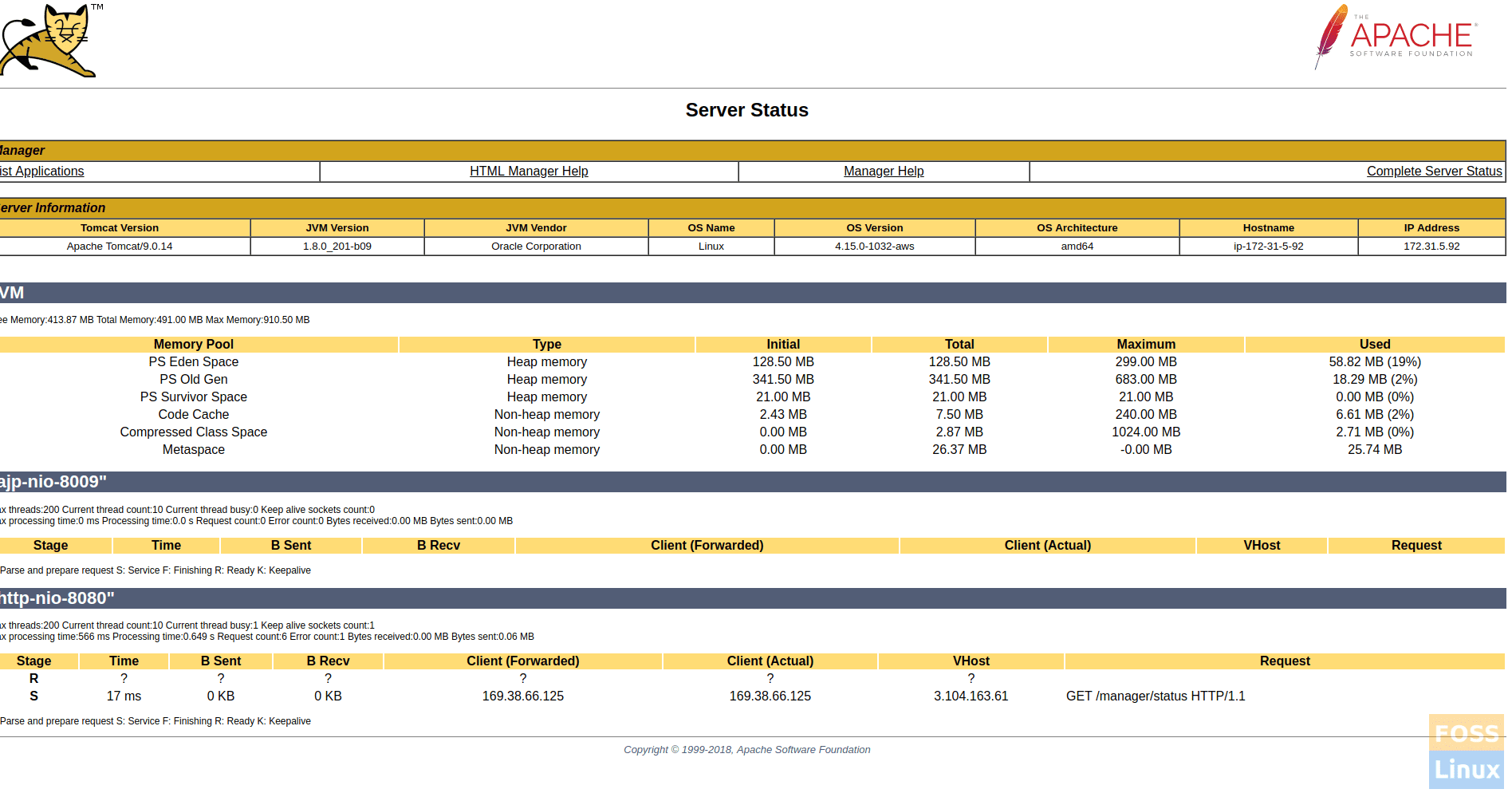
Task: Click the Maximum column header
Action: coord(1146,345)
